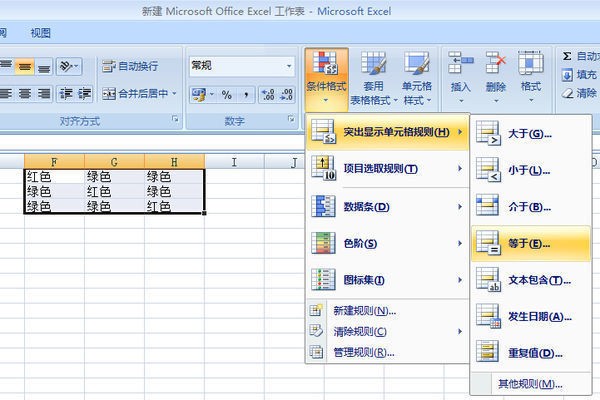600x400 pixels.
Task: Open Number (数字) dialog launcher
Action: pos(291,119)
